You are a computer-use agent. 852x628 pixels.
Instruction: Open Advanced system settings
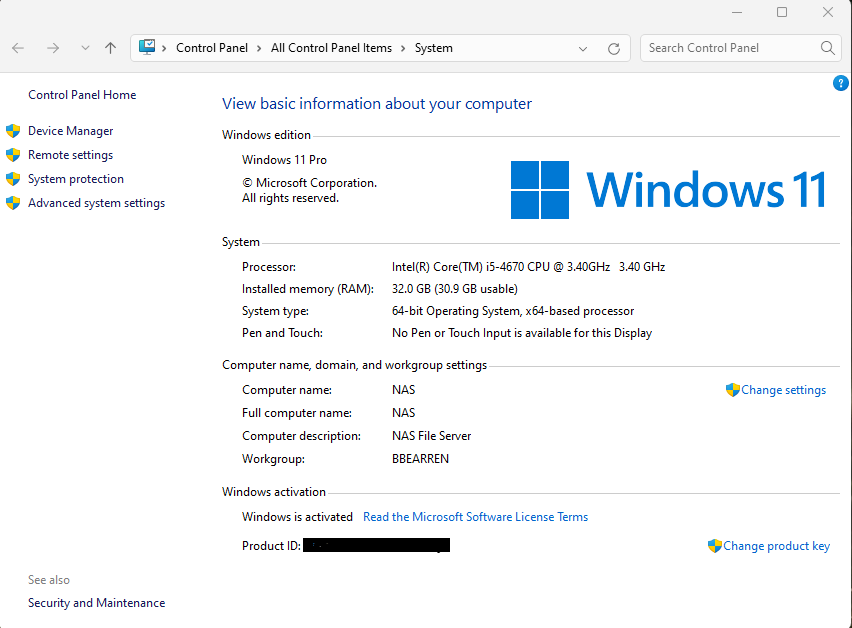click(x=97, y=203)
